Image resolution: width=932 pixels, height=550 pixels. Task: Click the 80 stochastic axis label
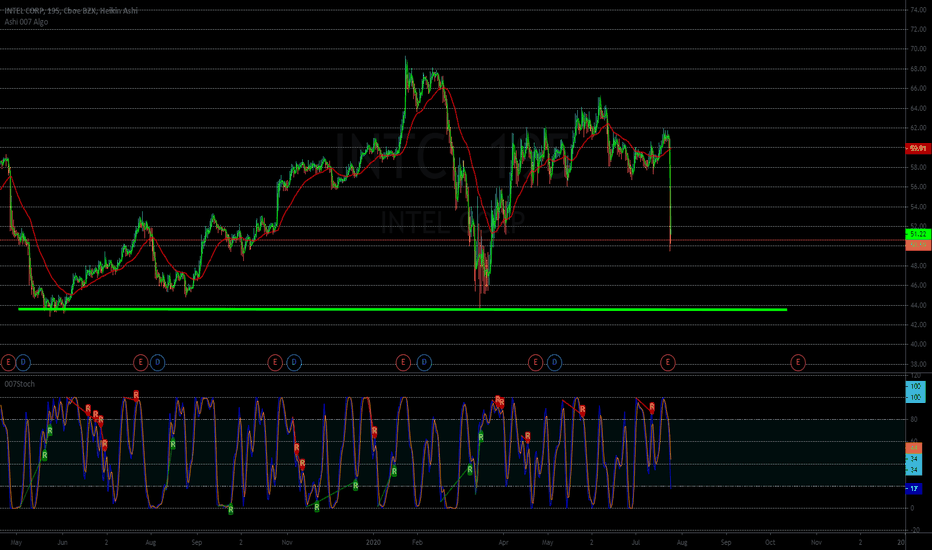pyautogui.click(x=914, y=420)
